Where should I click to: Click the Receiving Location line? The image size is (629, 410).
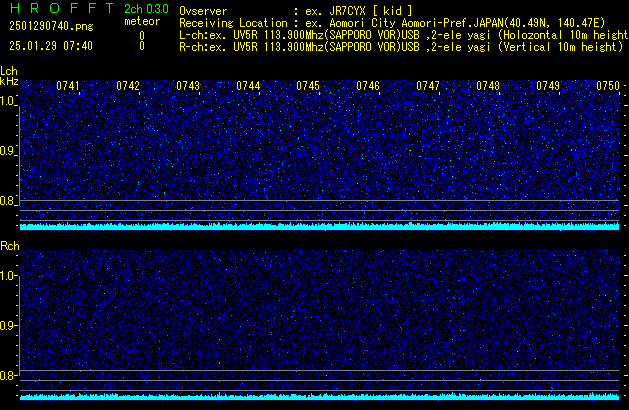[x=392, y=23]
